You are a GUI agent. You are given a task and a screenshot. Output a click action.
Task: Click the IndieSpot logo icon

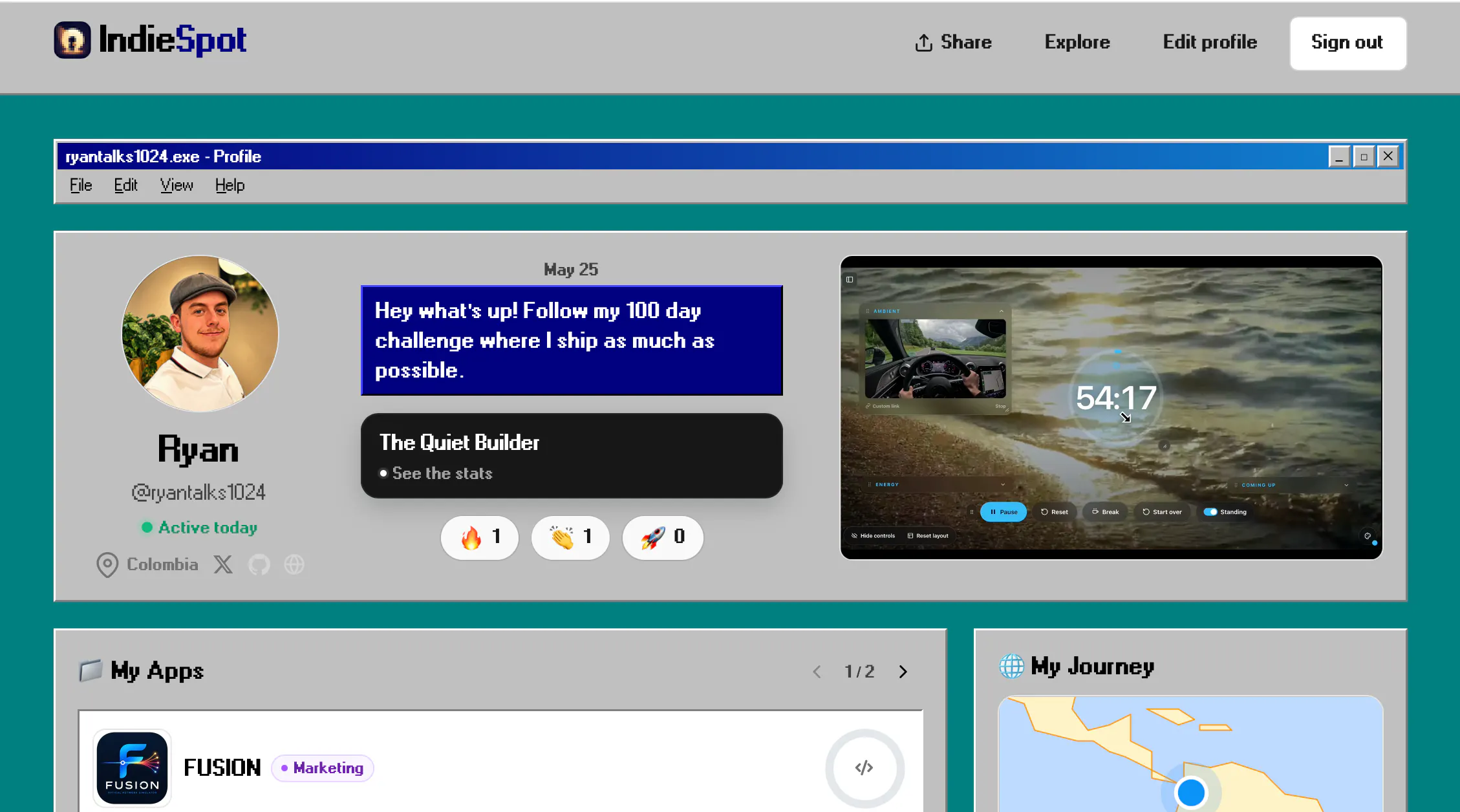tap(72, 40)
